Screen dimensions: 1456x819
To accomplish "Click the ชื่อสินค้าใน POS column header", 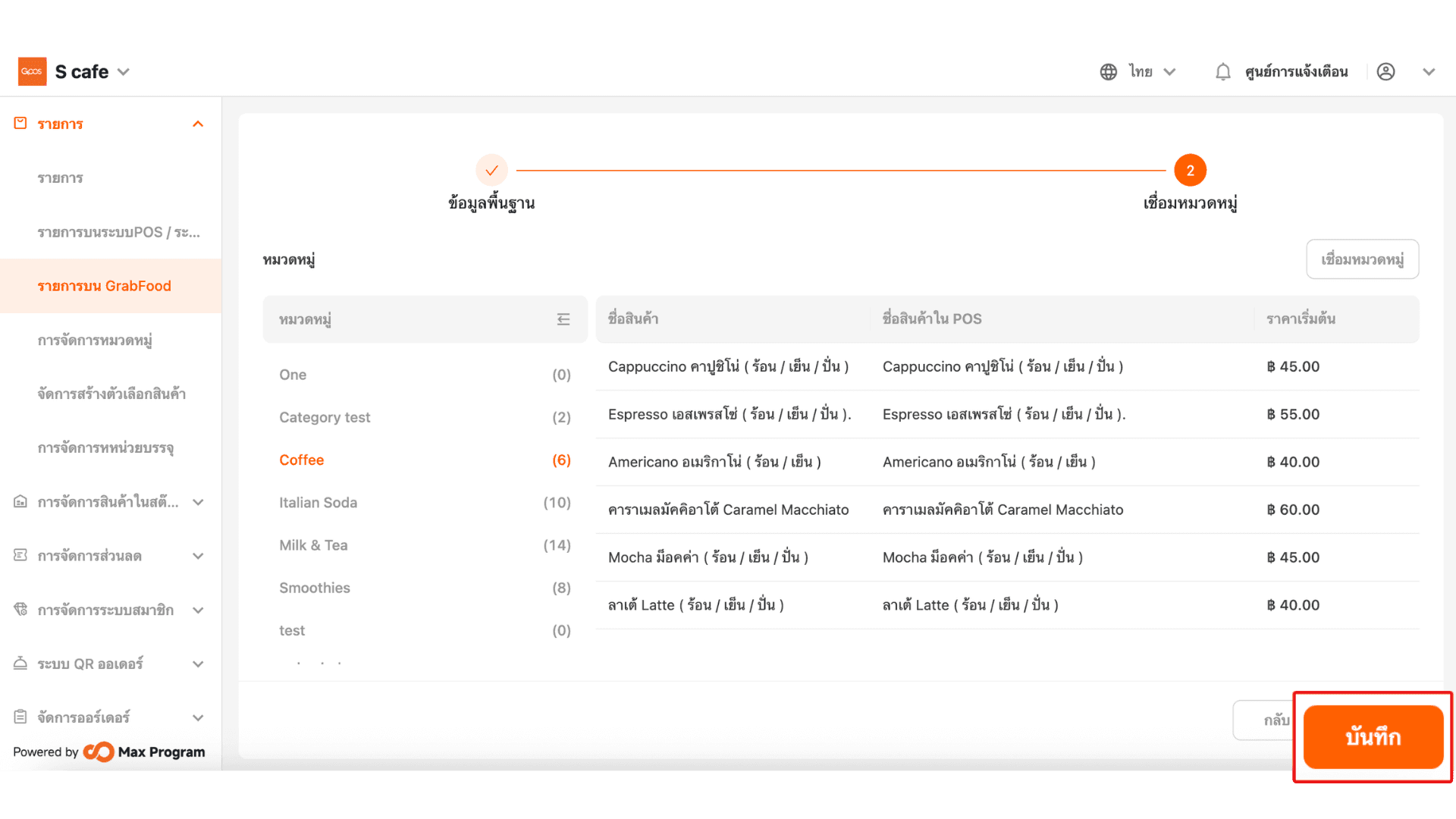I will [932, 319].
